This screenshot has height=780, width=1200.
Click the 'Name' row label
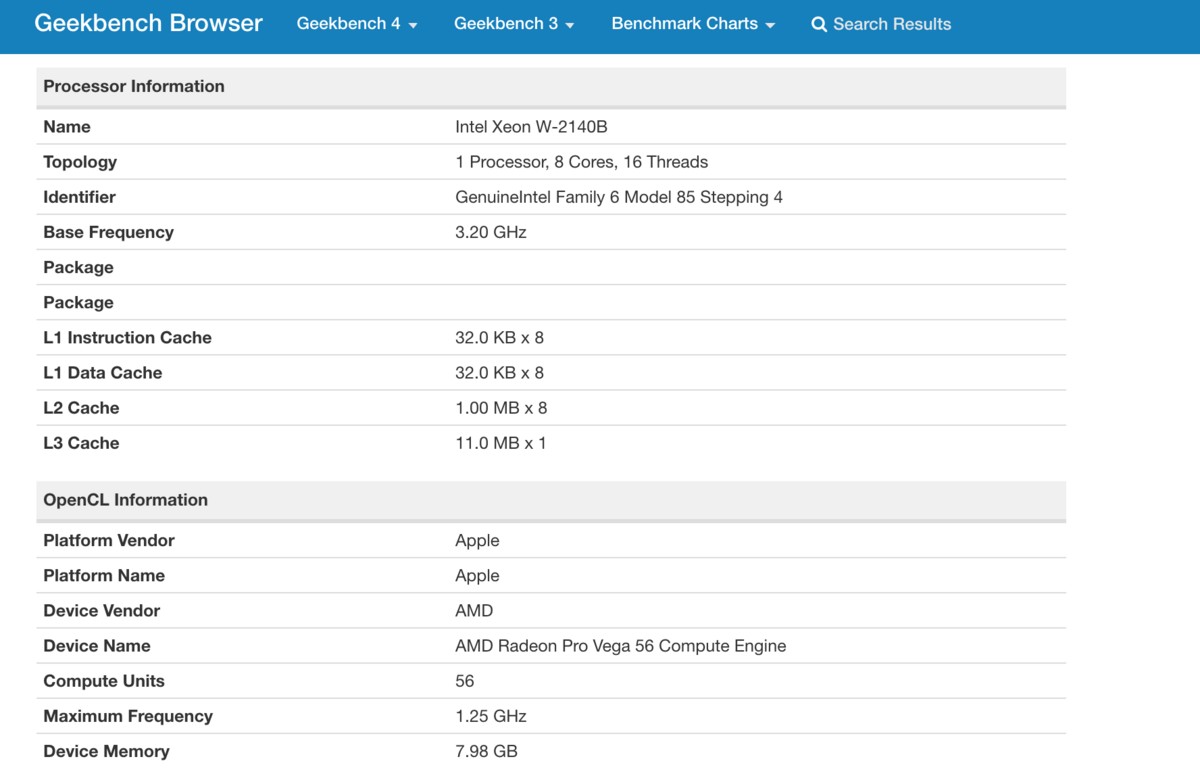coord(67,127)
